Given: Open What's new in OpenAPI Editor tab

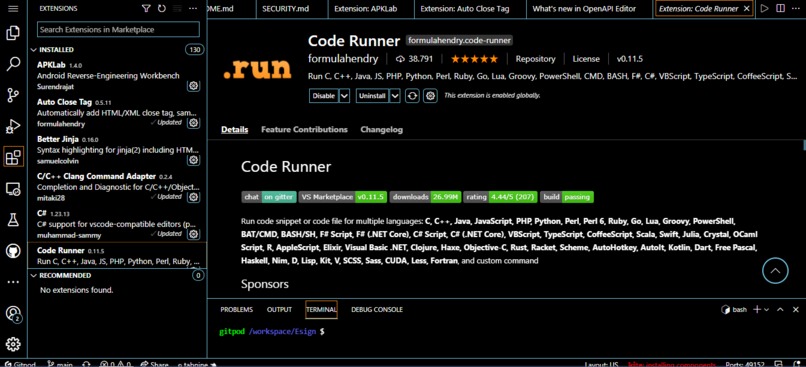Looking at the screenshot, I should coord(584,9).
